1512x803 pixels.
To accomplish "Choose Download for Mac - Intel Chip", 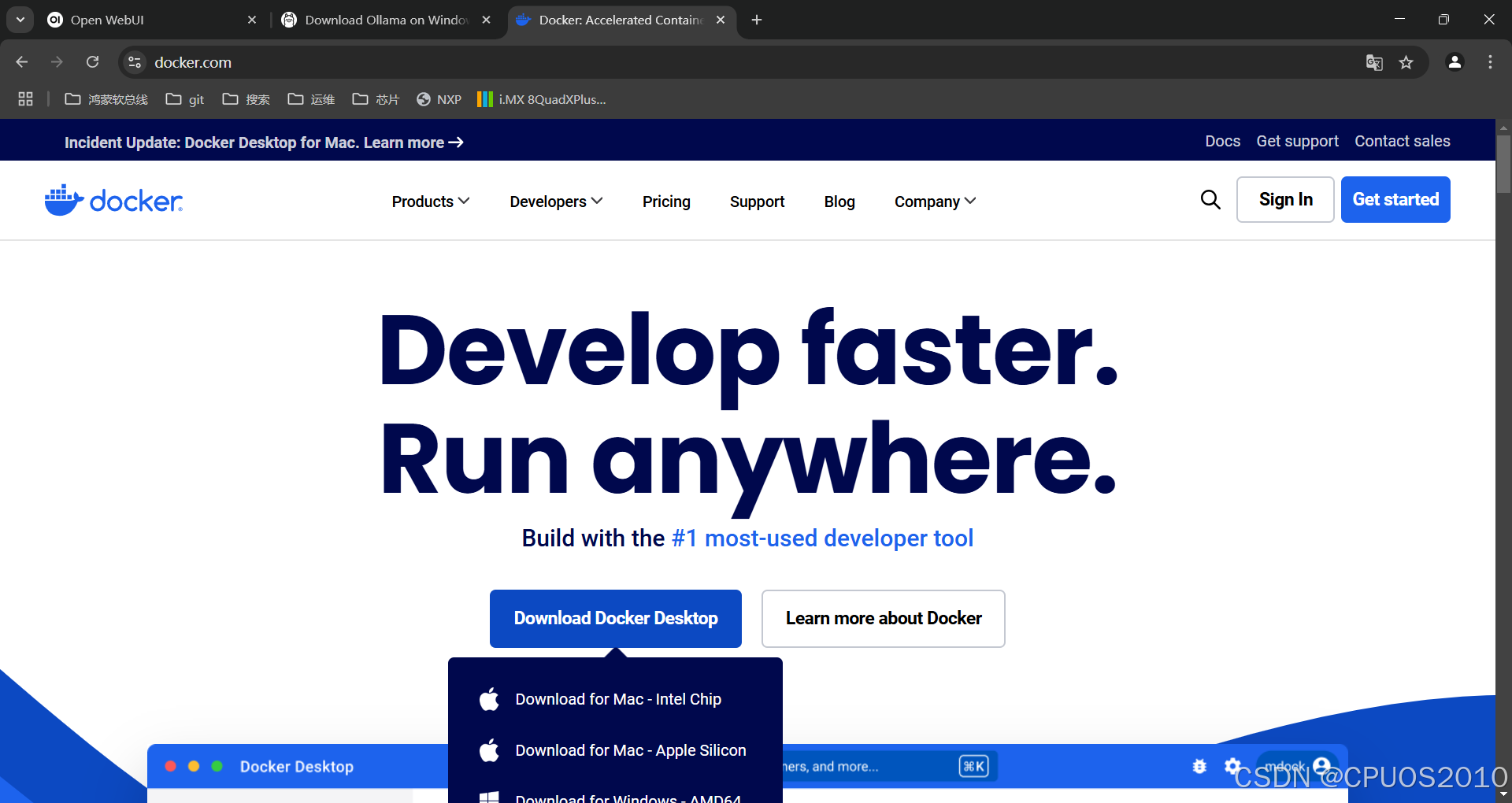I will (615, 699).
